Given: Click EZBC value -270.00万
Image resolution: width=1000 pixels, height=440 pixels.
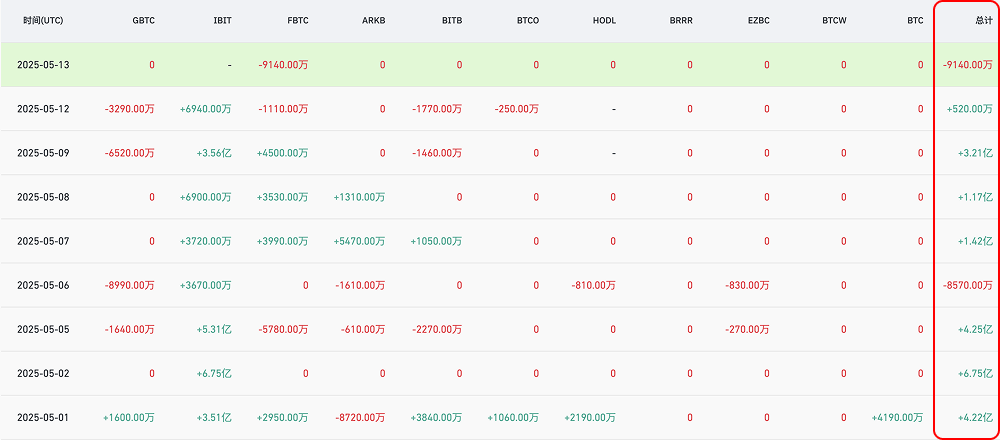Looking at the screenshot, I should tap(747, 330).
